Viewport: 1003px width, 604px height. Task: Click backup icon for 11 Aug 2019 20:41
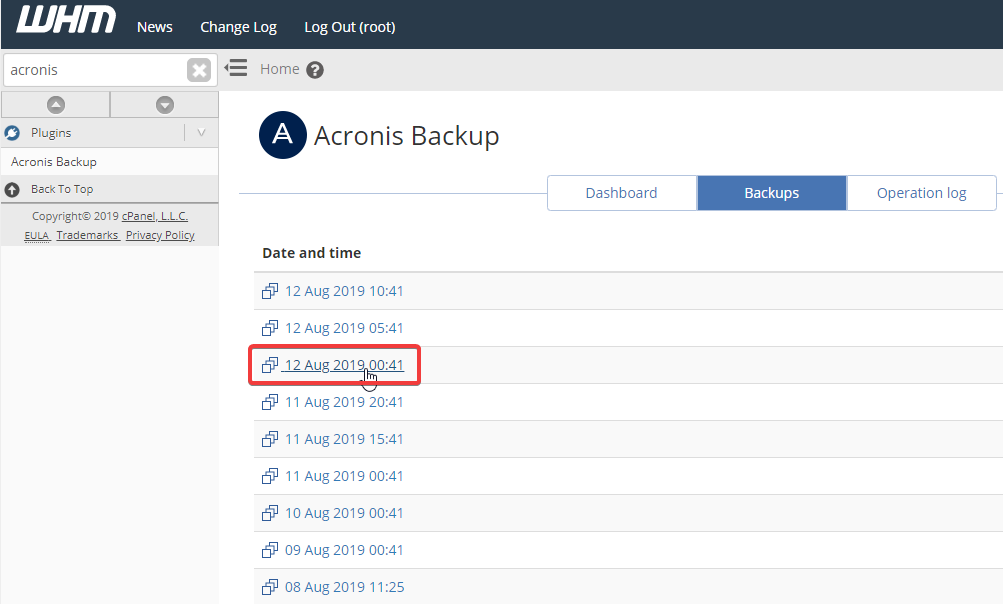click(270, 402)
